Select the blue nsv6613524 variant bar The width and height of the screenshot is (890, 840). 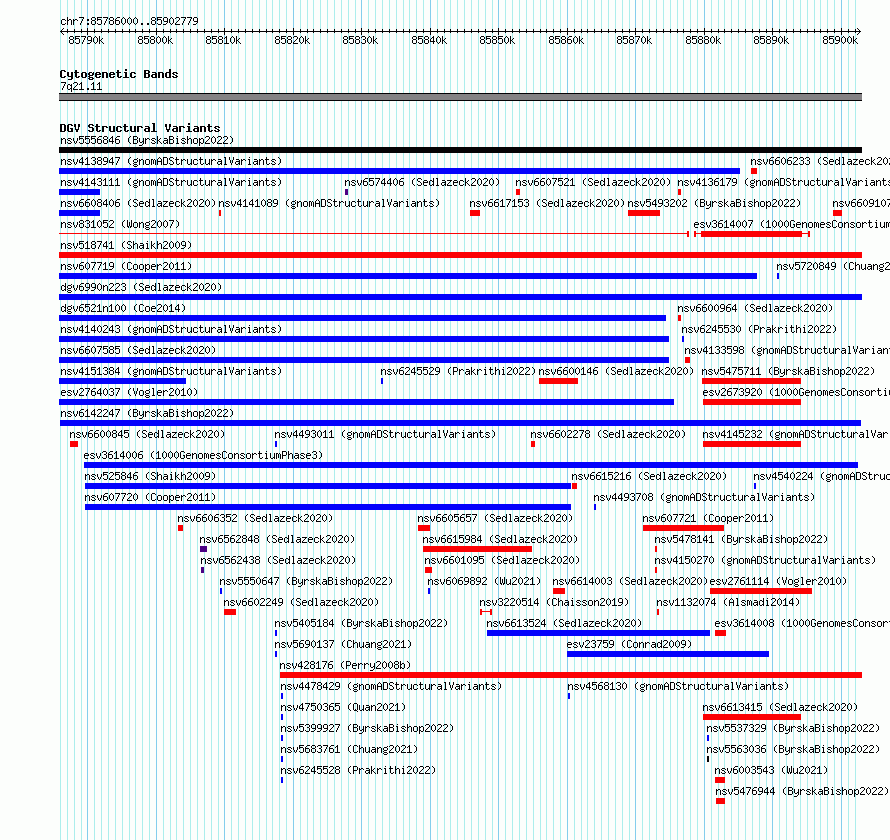[x=598, y=633]
